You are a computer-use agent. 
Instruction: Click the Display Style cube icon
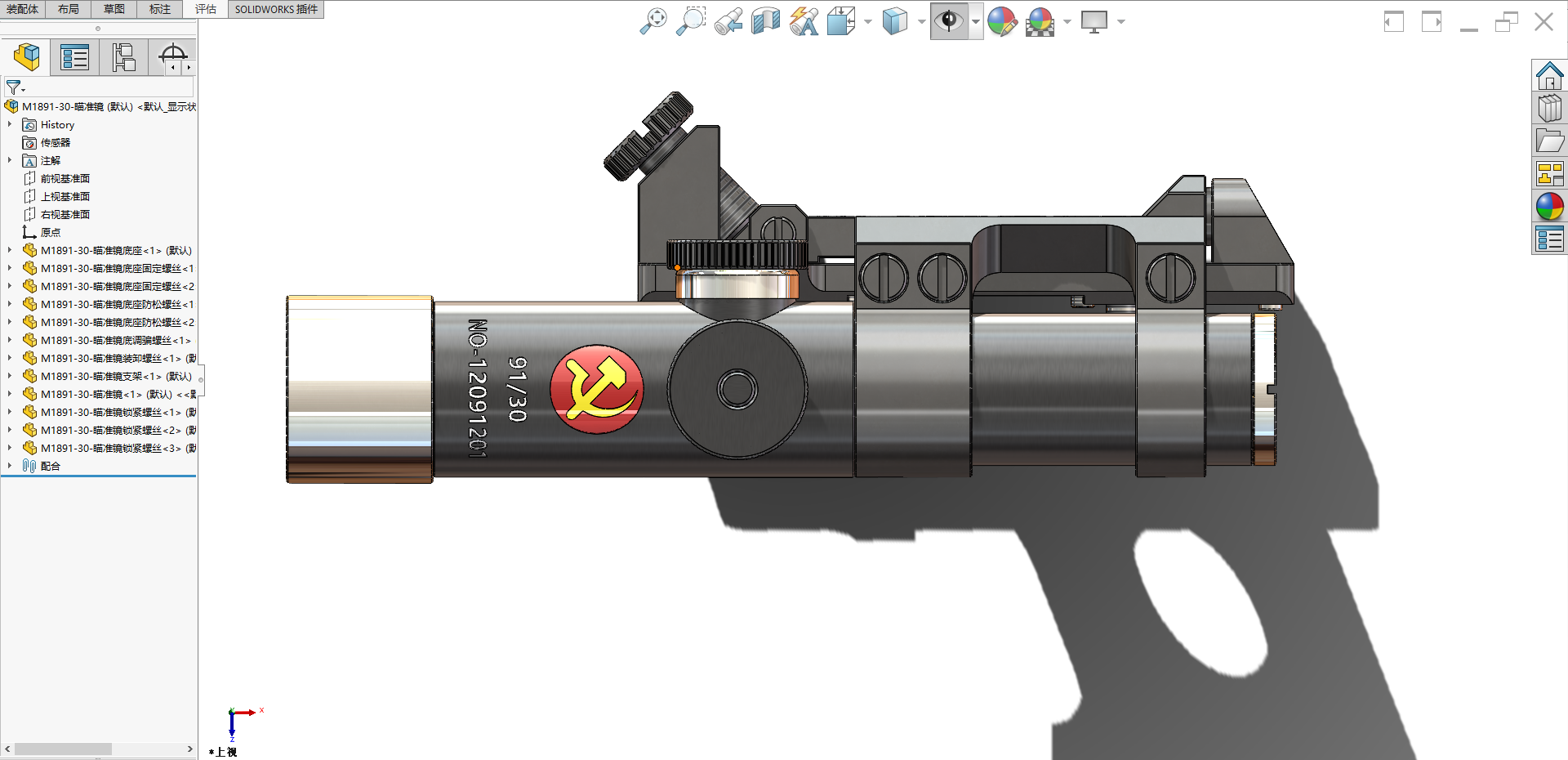(x=895, y=21)
